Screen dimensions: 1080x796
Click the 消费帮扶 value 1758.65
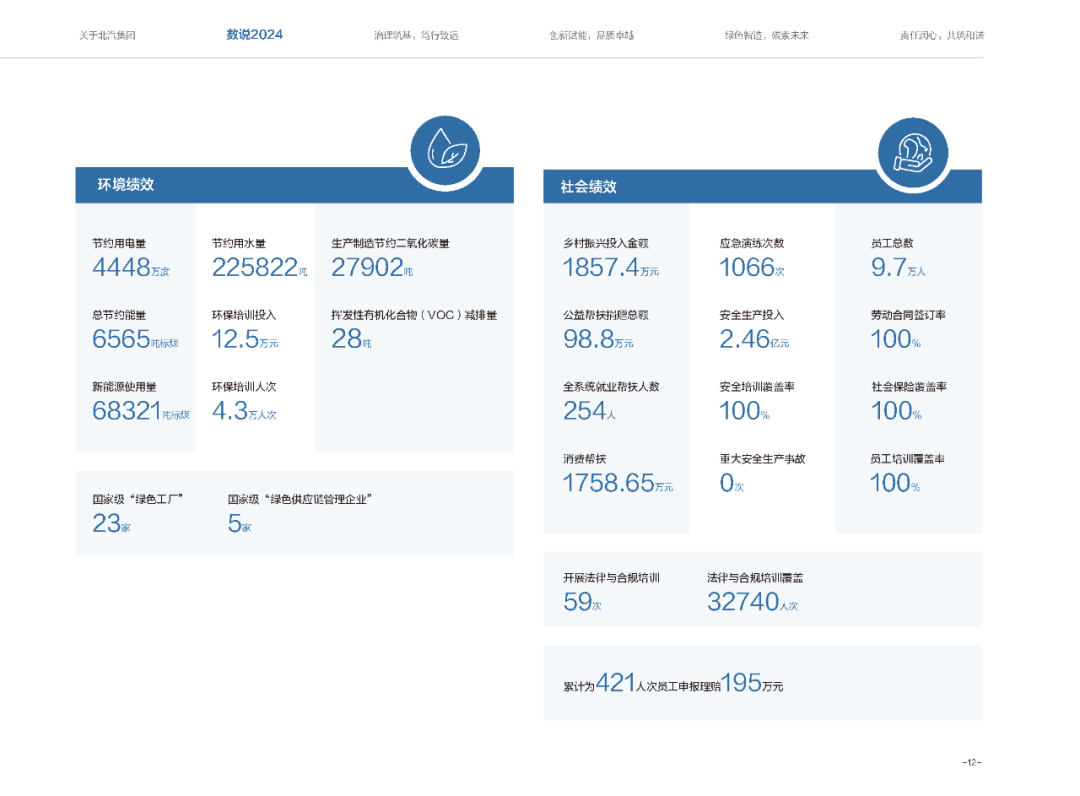608,483
